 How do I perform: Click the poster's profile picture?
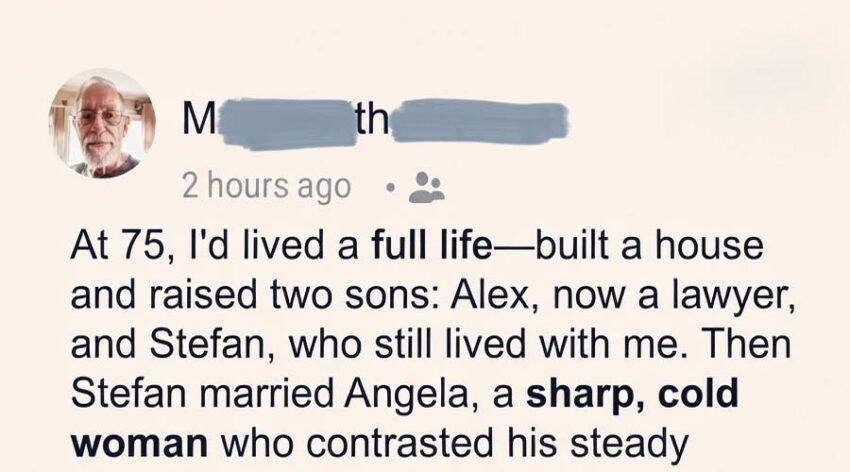point(101,123)
